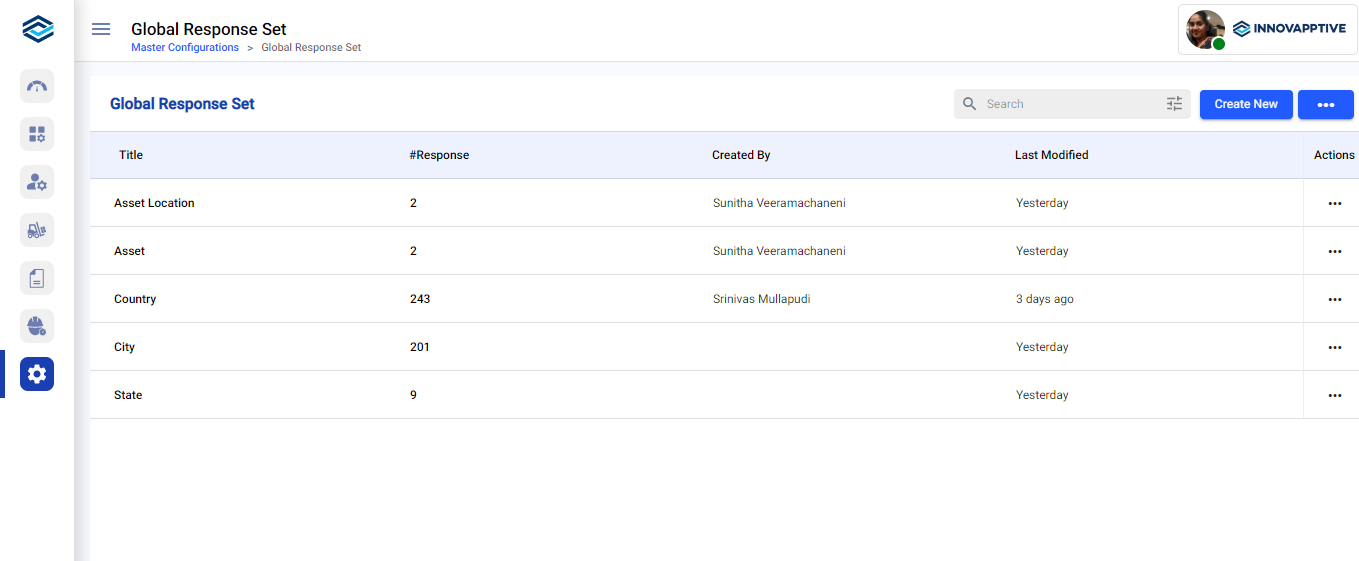Click the blue more options button beside Create New
1359x561 pixels.
1325,104
